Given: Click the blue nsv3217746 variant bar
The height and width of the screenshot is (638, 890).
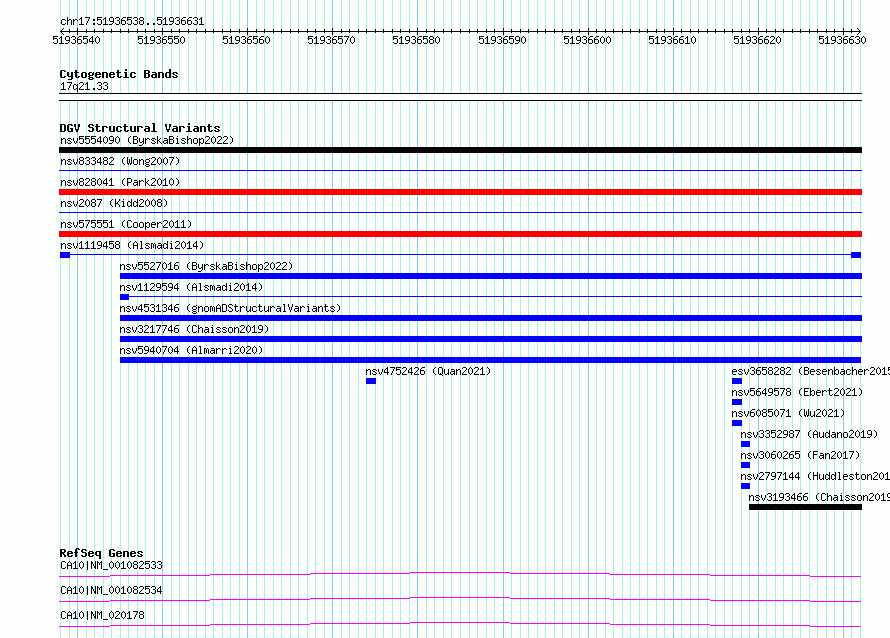Looking at the screenshot, I should tap(491, 339).
